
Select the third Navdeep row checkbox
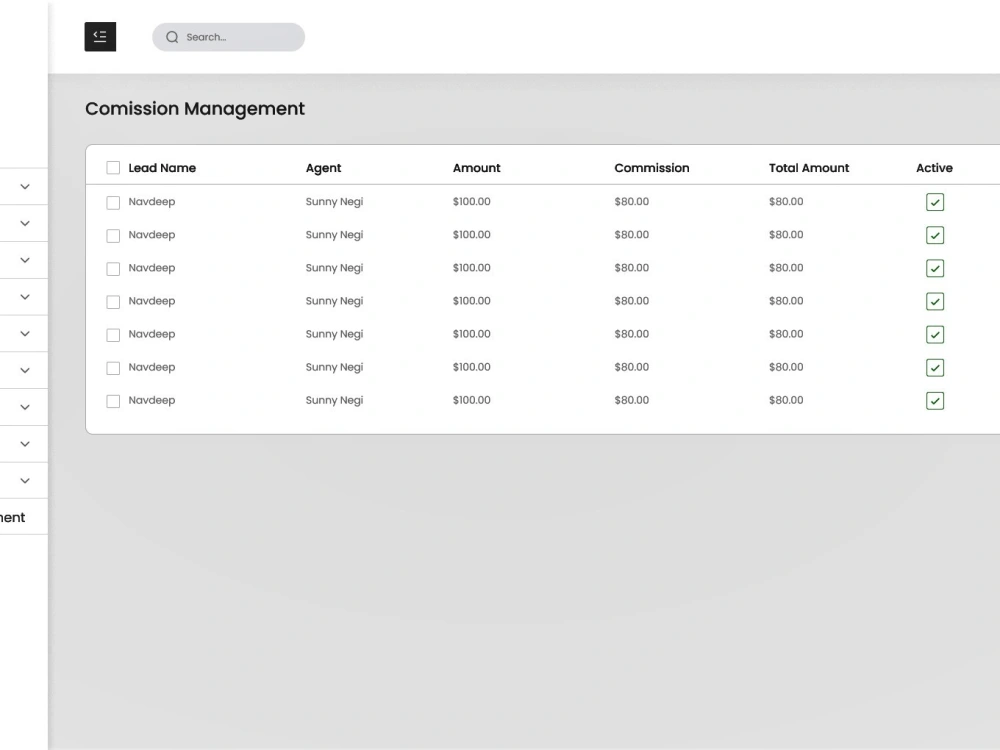point(113,269)
